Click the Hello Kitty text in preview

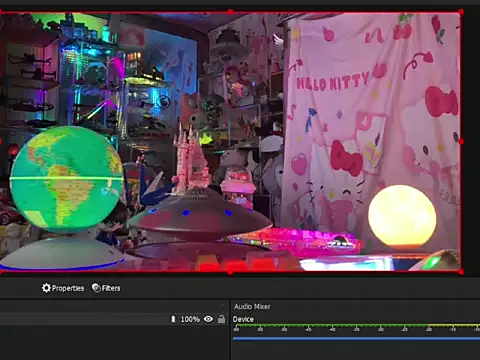pos(333,82)
